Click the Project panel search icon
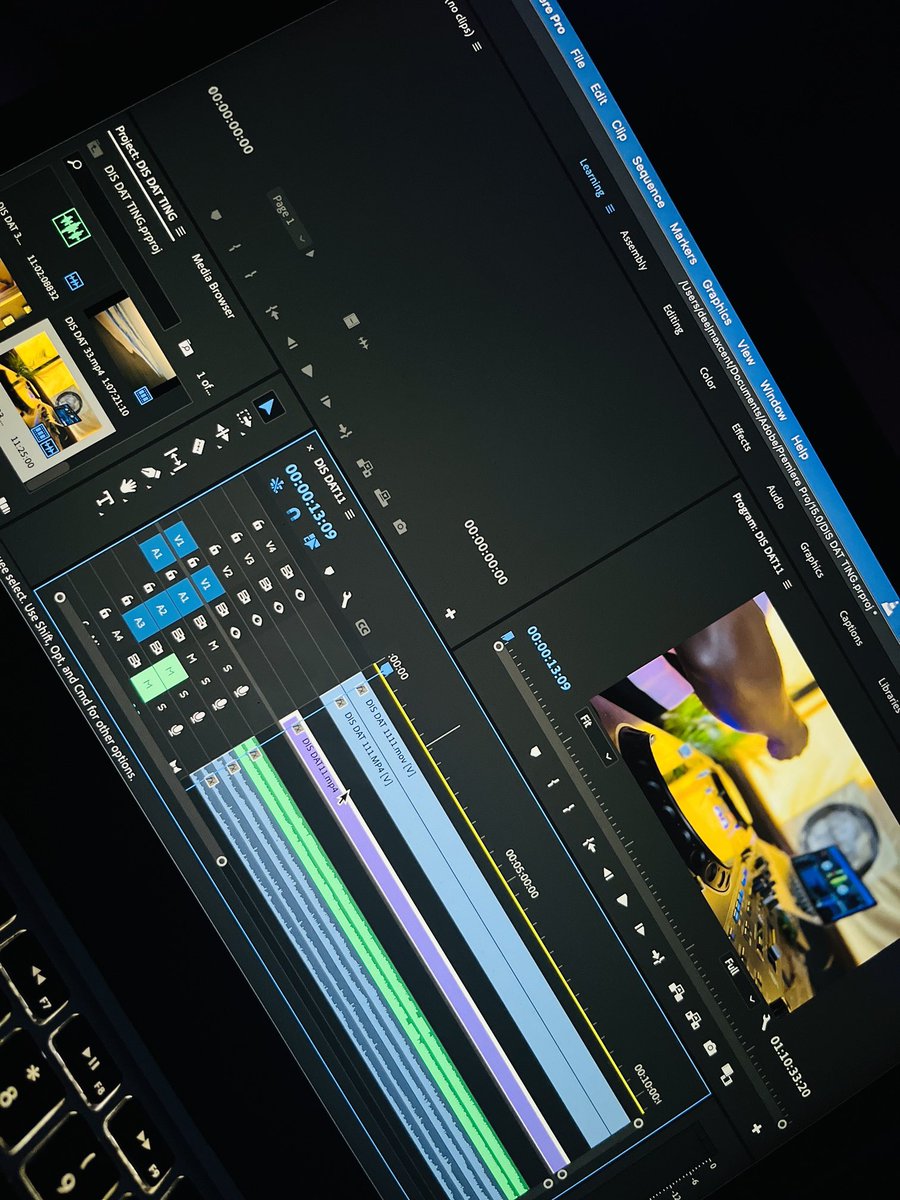Image resolution: width=900 pixels, height=1200 pixels. pos(74,164)
